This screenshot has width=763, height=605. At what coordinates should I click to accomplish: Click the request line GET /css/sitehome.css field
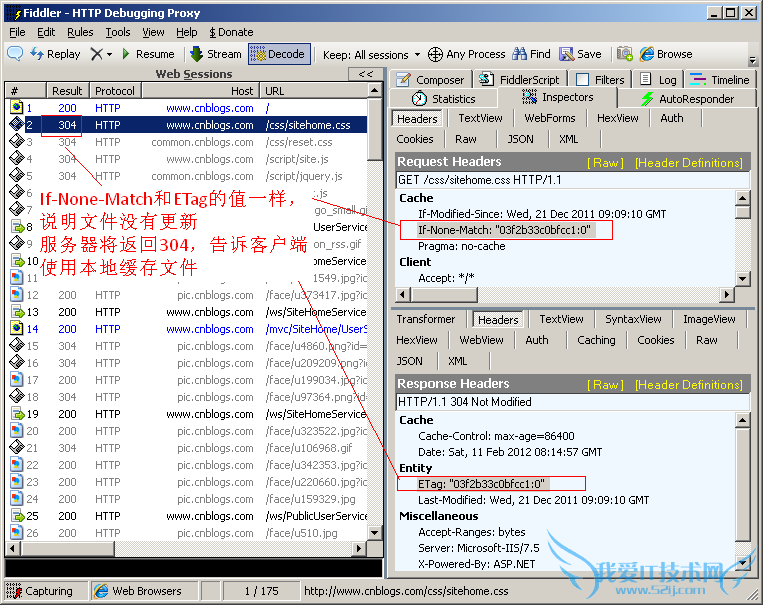573,180
